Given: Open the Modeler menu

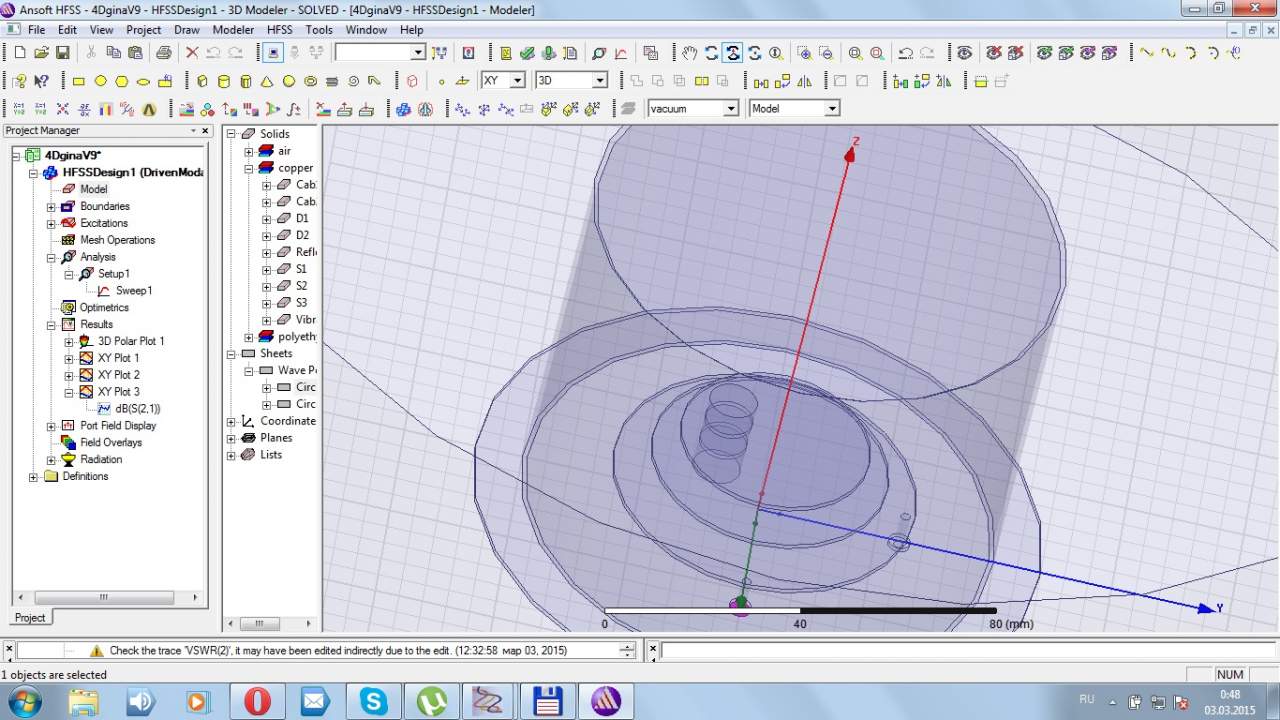Looking at the screenshot, I should click(x=233, y=30).
